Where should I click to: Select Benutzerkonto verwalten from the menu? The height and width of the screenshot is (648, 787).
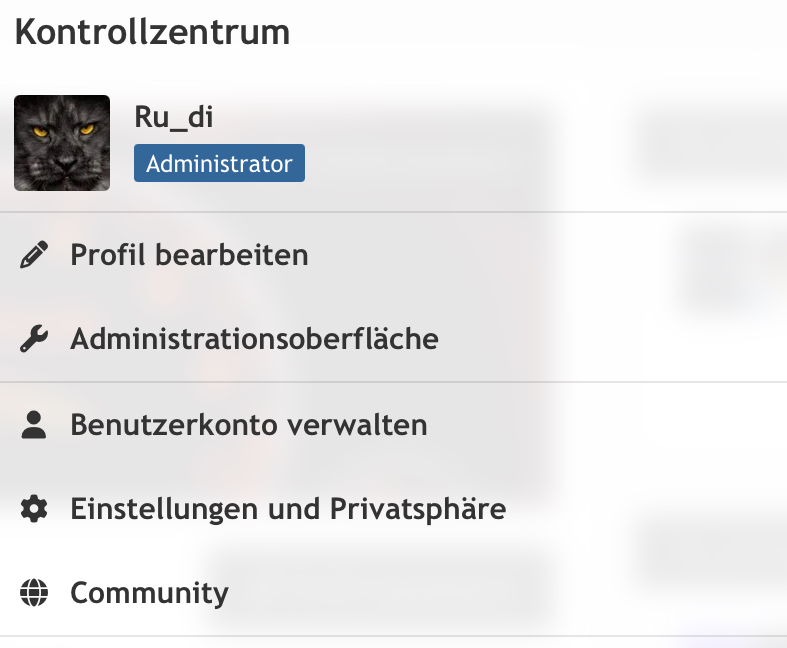tap(248, 425)
